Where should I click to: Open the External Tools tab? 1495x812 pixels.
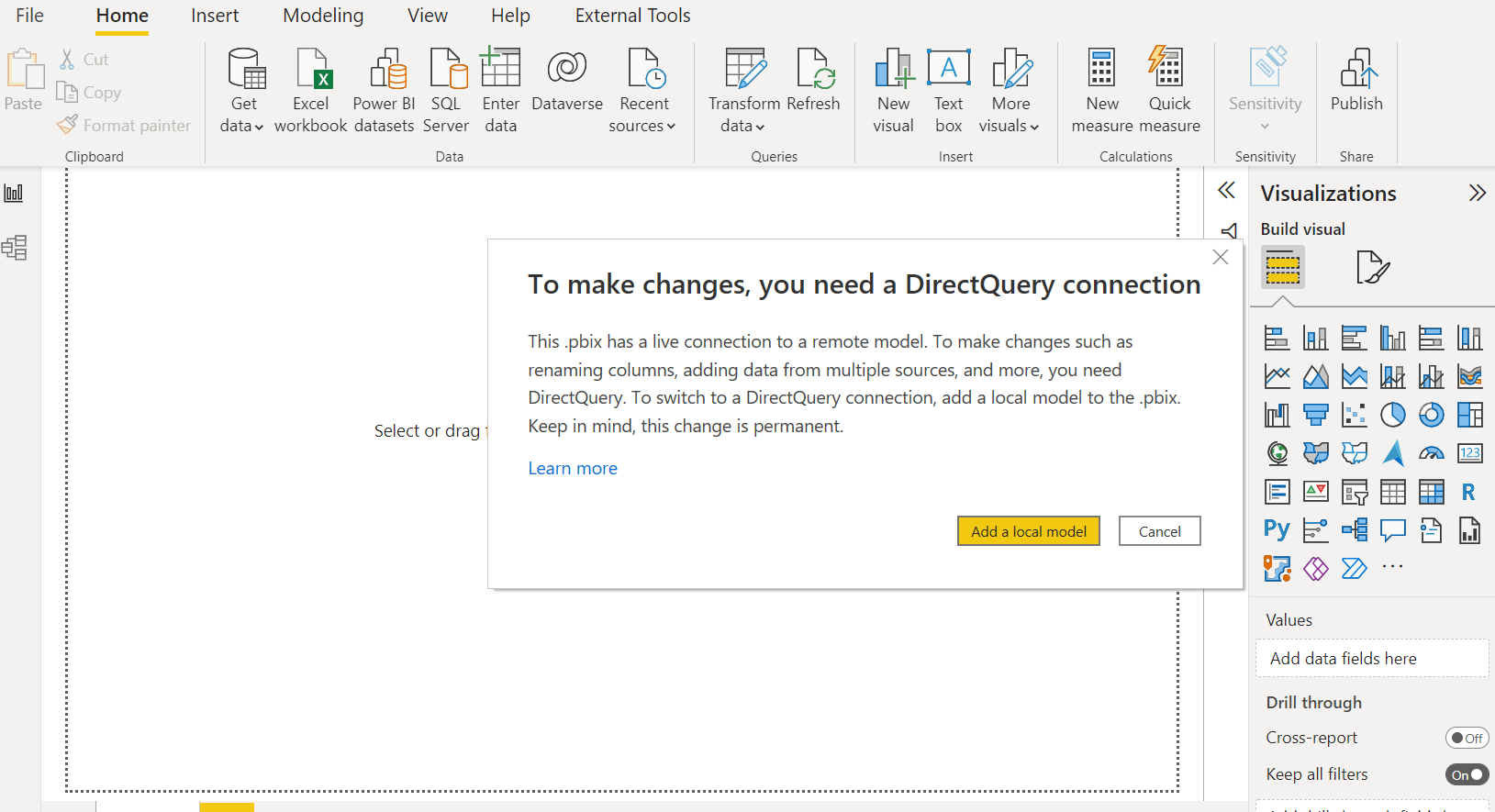632,16
